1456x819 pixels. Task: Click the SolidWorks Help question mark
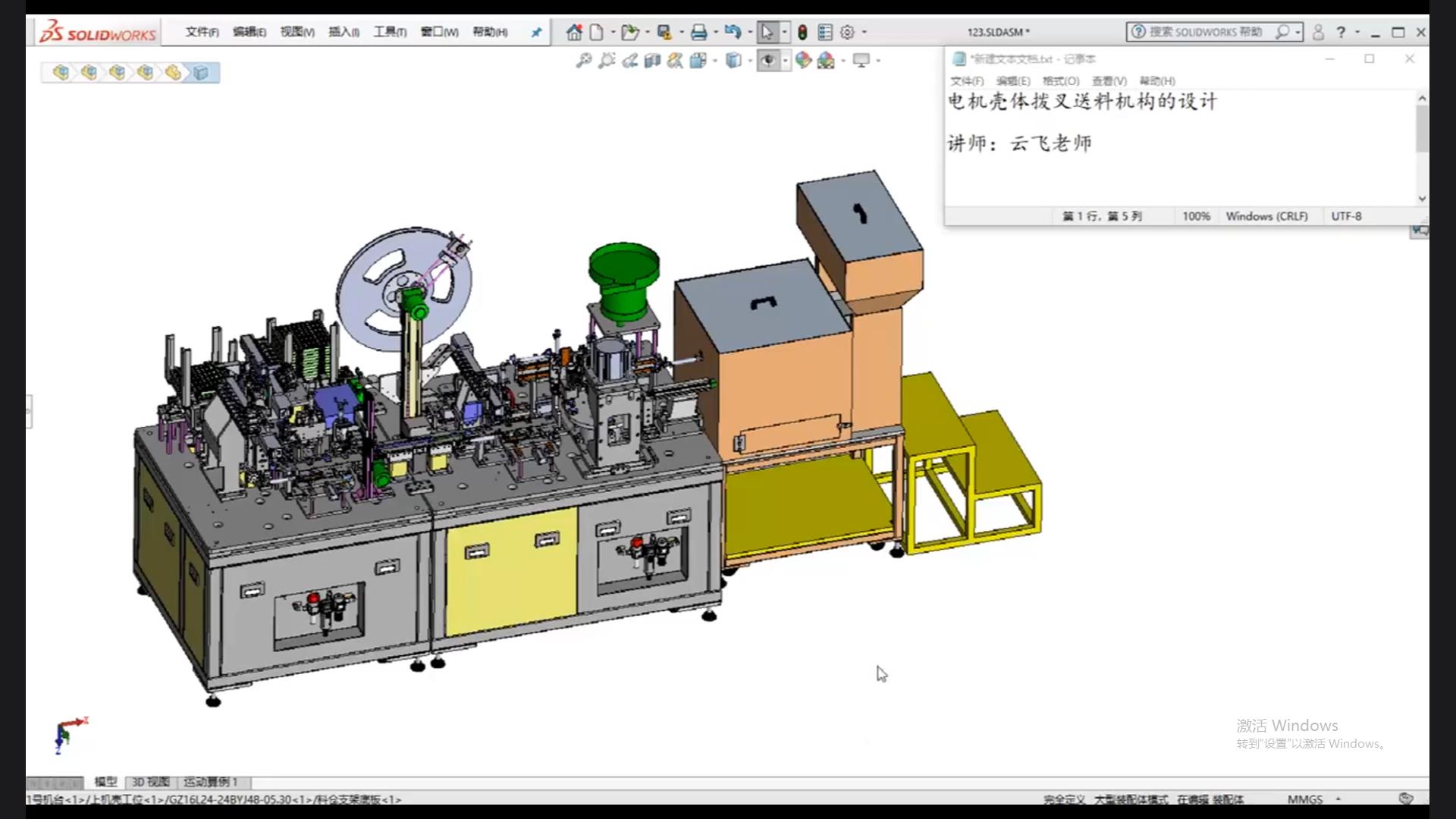point(1341,32)
